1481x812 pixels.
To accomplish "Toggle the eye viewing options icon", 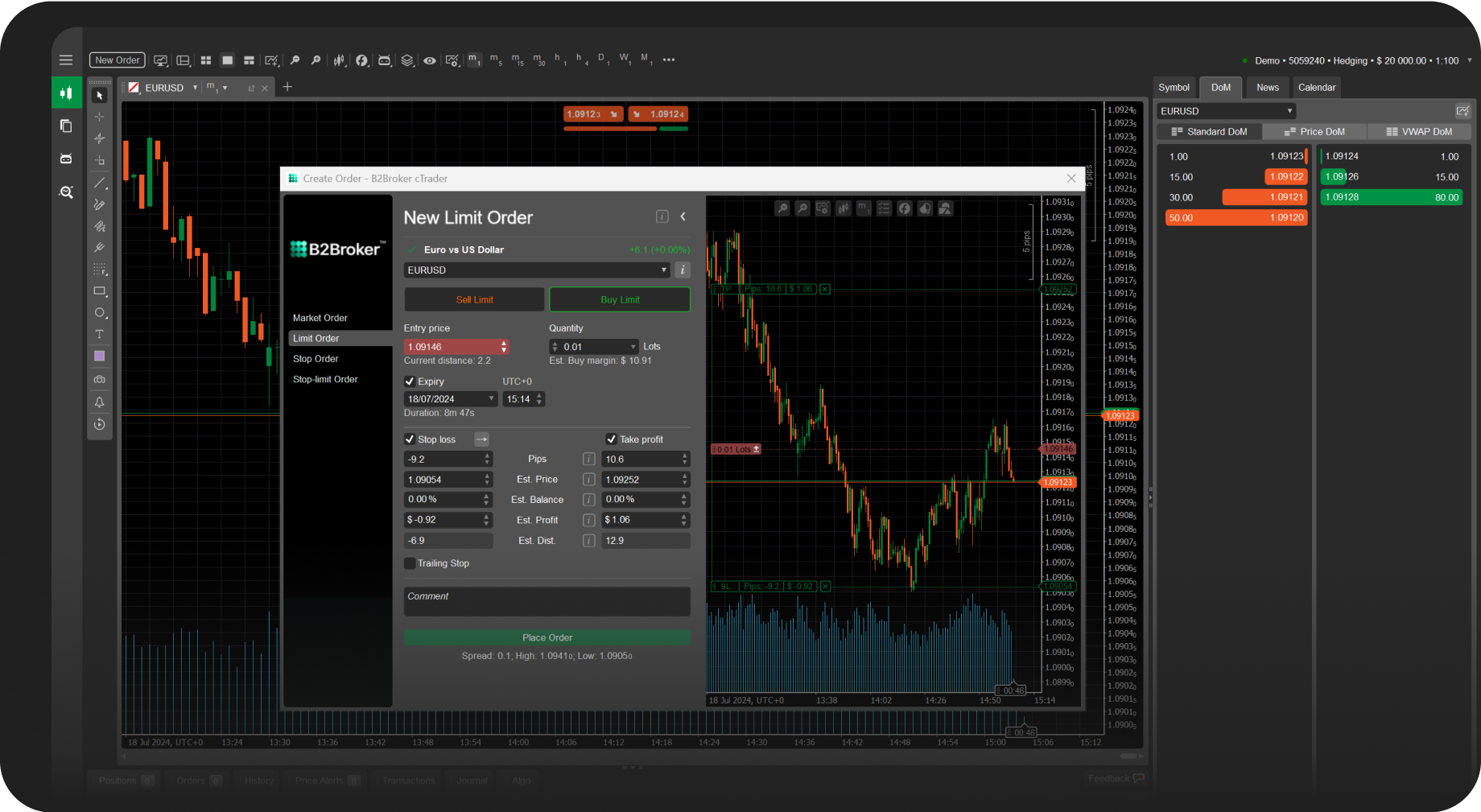I will 430,60.
